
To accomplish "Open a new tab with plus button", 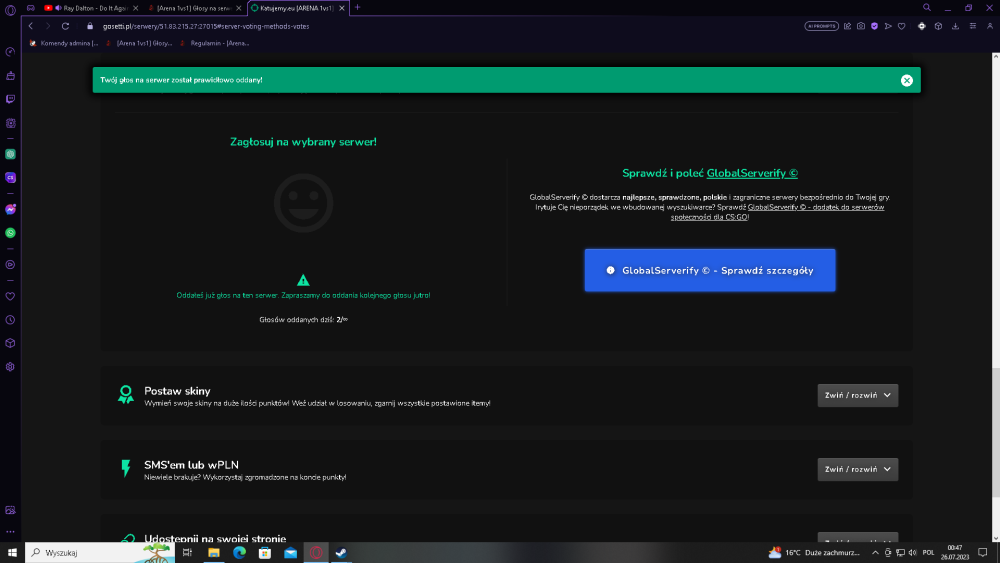I will coord(357,8).
